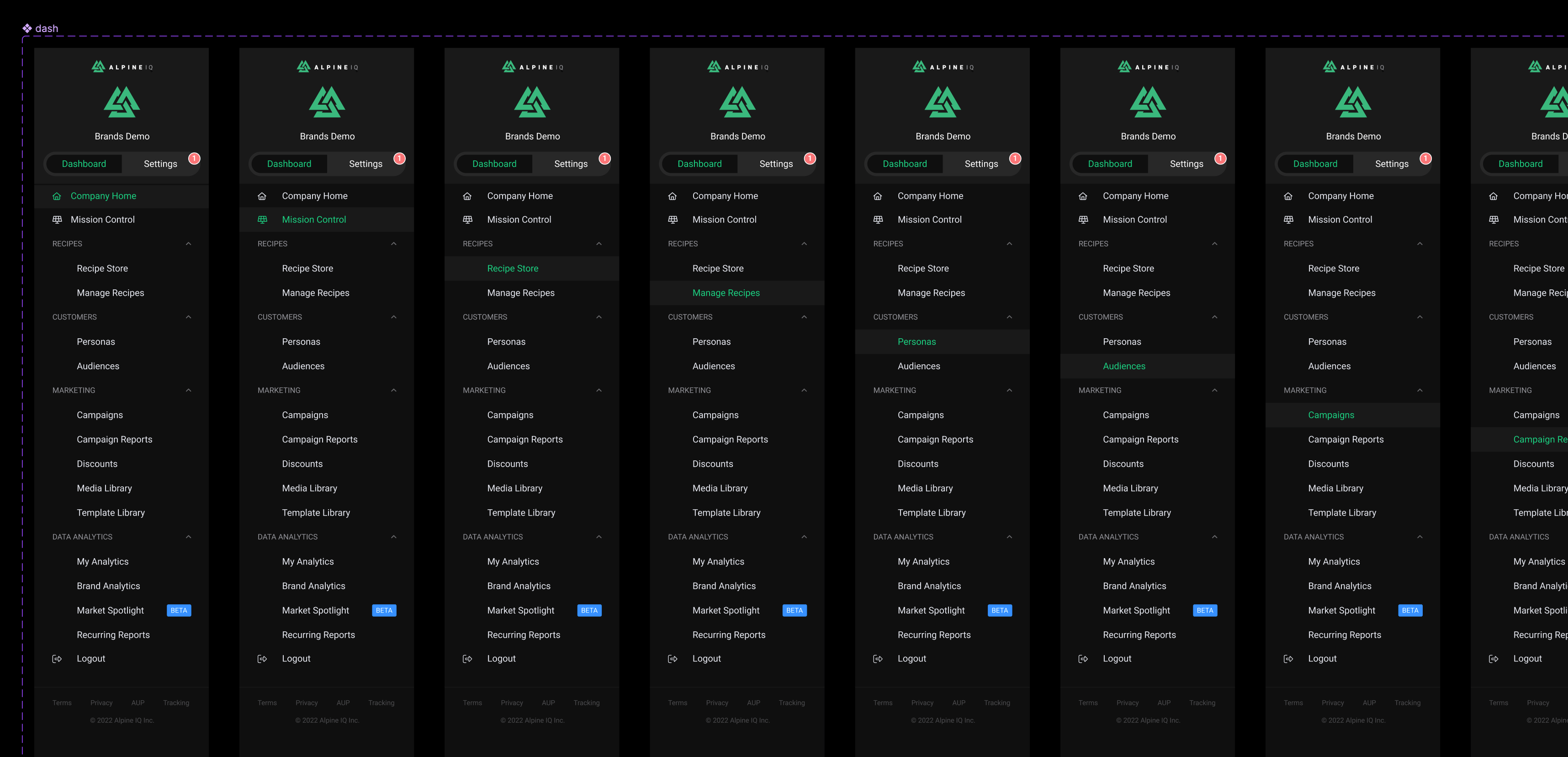Click the green highlighted Audiences item

(x=1123, y=366)
